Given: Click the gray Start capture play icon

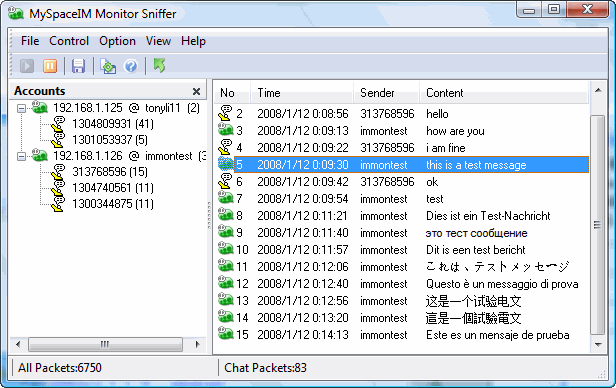Looking at the screenshot, I should [27, 66].
